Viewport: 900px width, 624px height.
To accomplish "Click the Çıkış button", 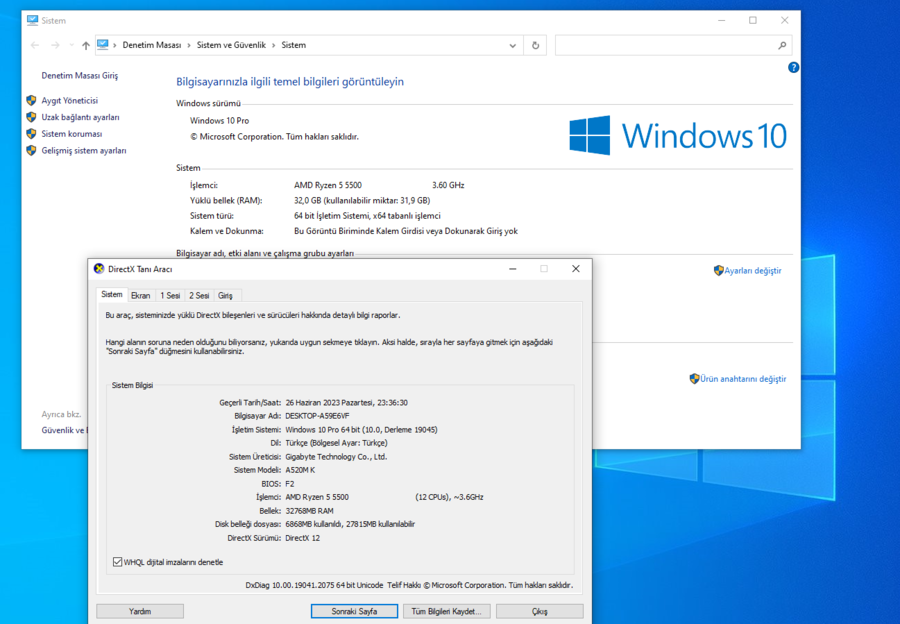I will click(x=540, y=611).
